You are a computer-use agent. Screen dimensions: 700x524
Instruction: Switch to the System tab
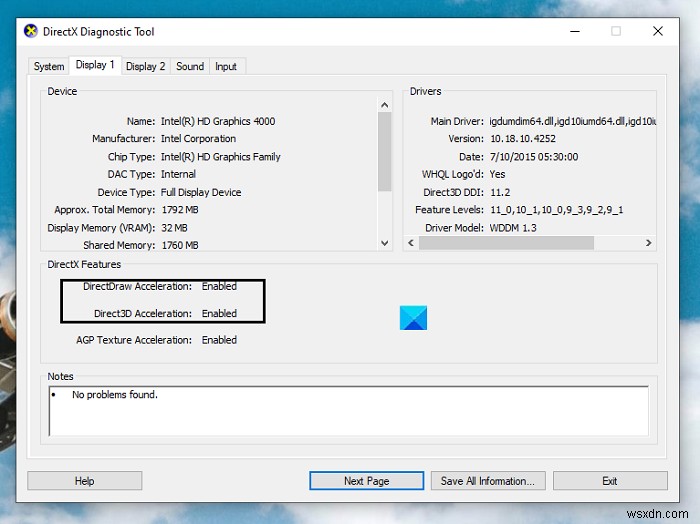(x=49, y=67)
